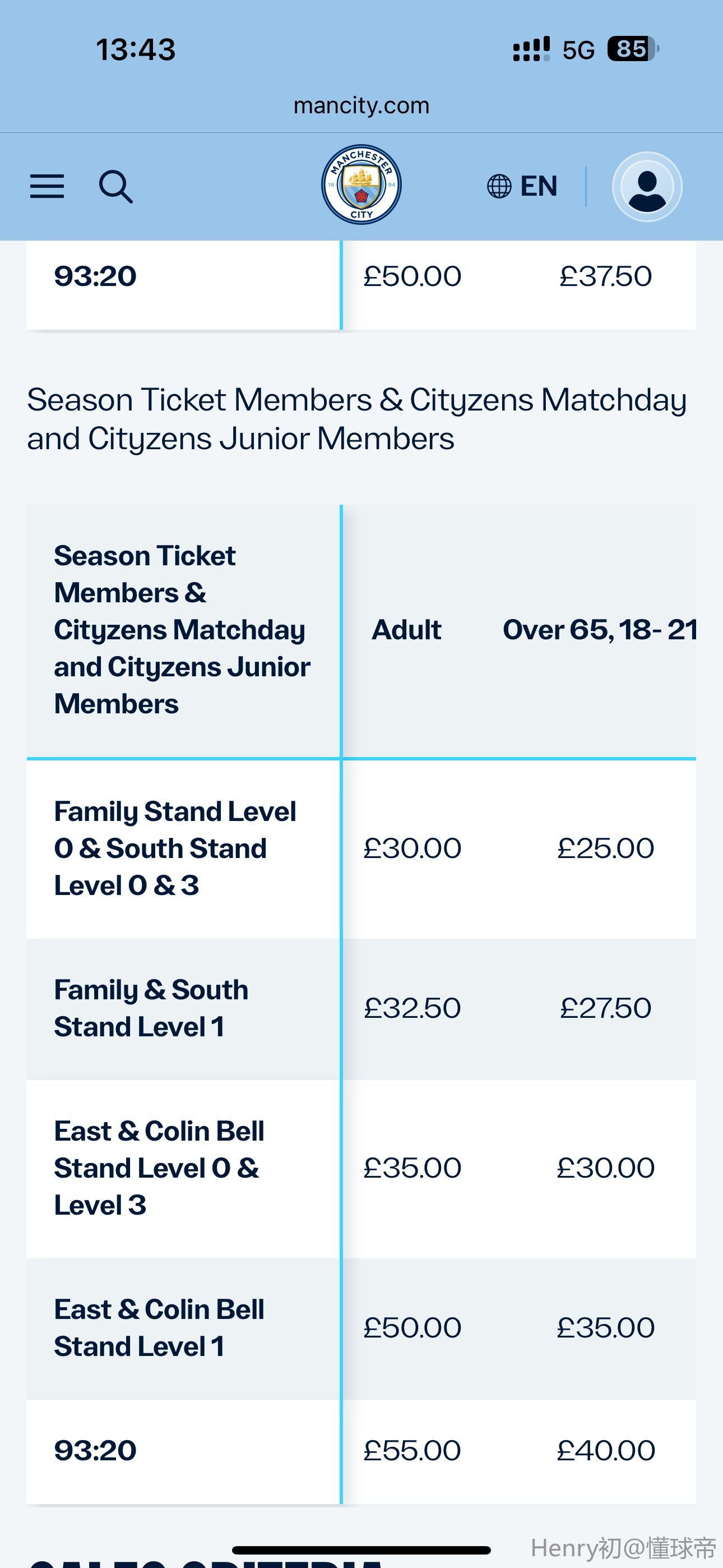Tap the 13:43 clock in status bar
Image resolution: width=723 pixels, height=1568 pixels.
[x=136, y=49]
